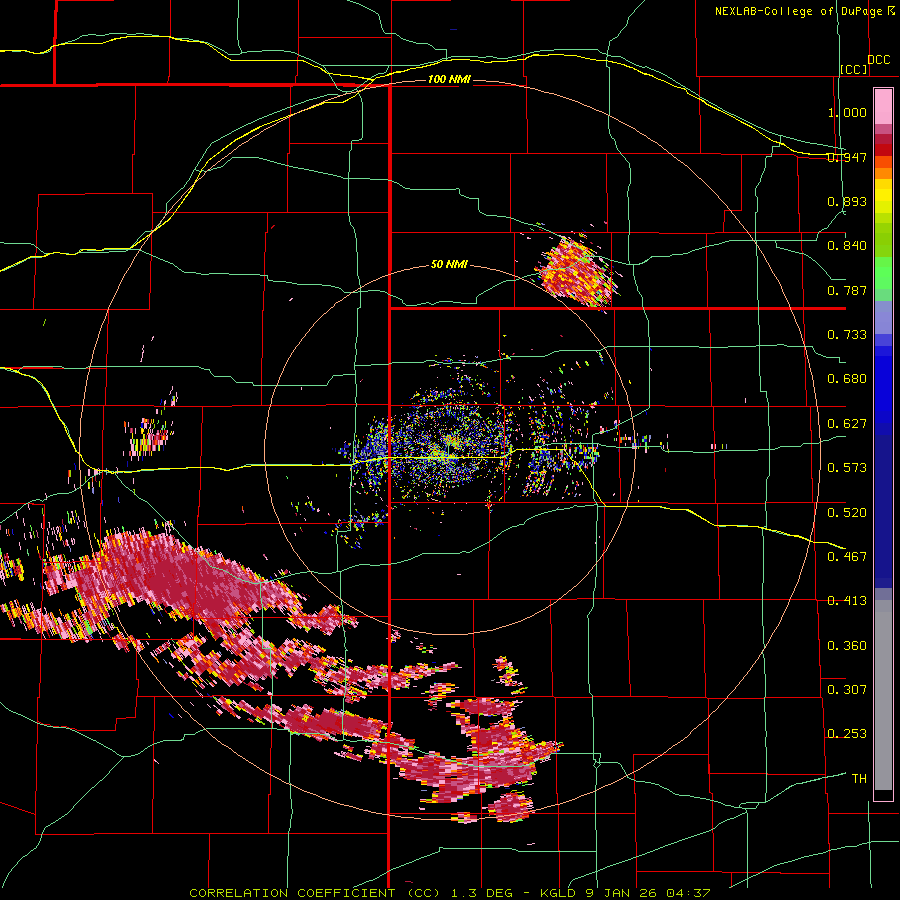The width and height of the screenshot is (900, 900).
Task: Click the 0.733 value on color scale
Action: tap(847, 335)
